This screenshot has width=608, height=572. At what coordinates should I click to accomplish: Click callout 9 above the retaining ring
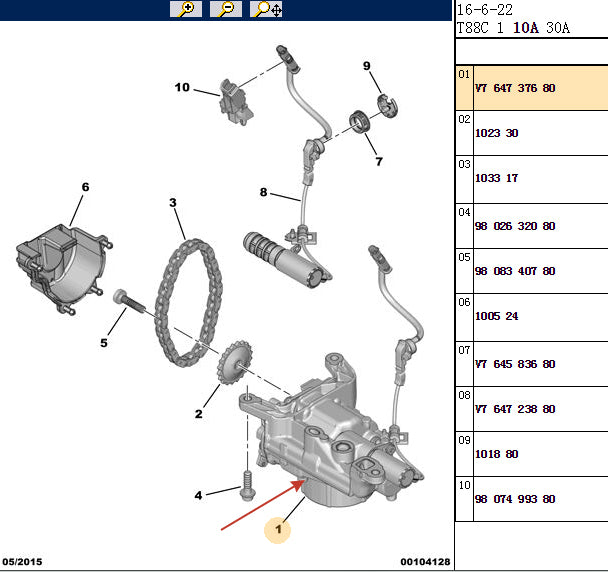(367, 66)
